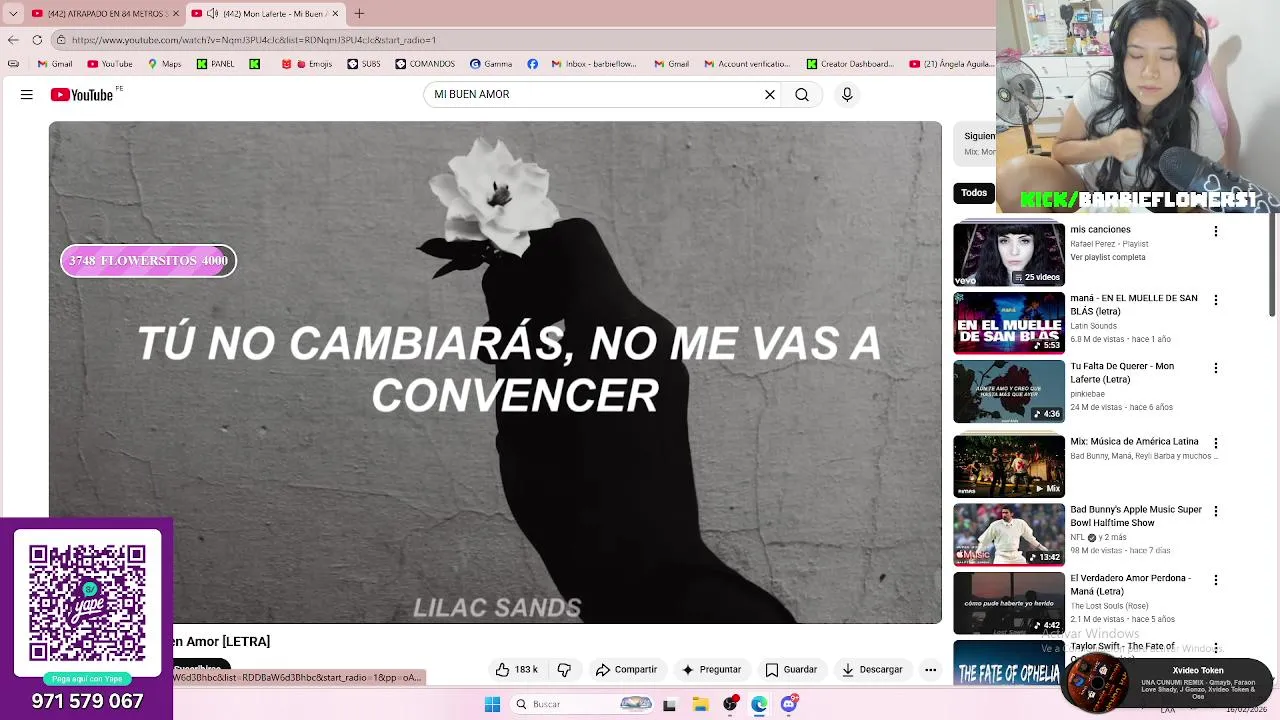Viewport: 1280px width, 720px height.
Task: Close the ATRAPADO EN 84 METROS tab
Action: point(176,13)
